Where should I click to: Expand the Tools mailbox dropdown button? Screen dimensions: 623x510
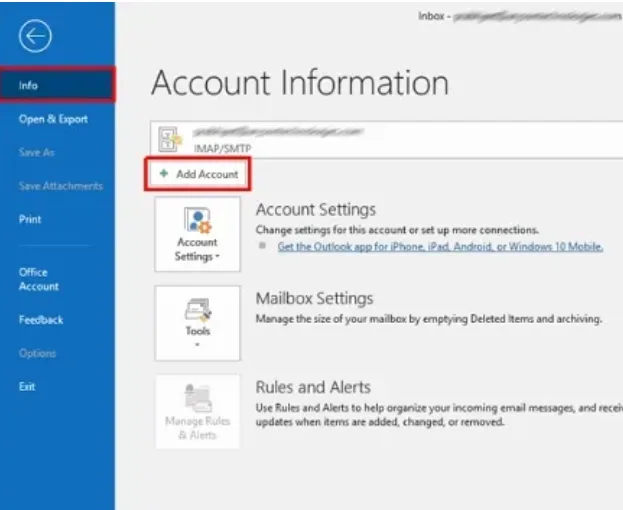coord(197,323)
